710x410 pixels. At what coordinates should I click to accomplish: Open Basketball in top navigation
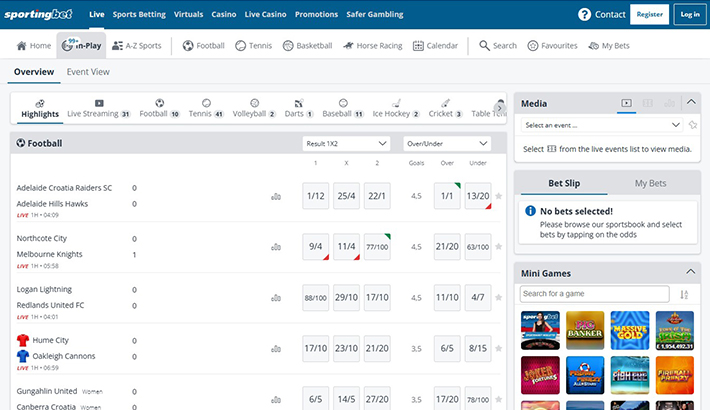click(x=307, y=46)
